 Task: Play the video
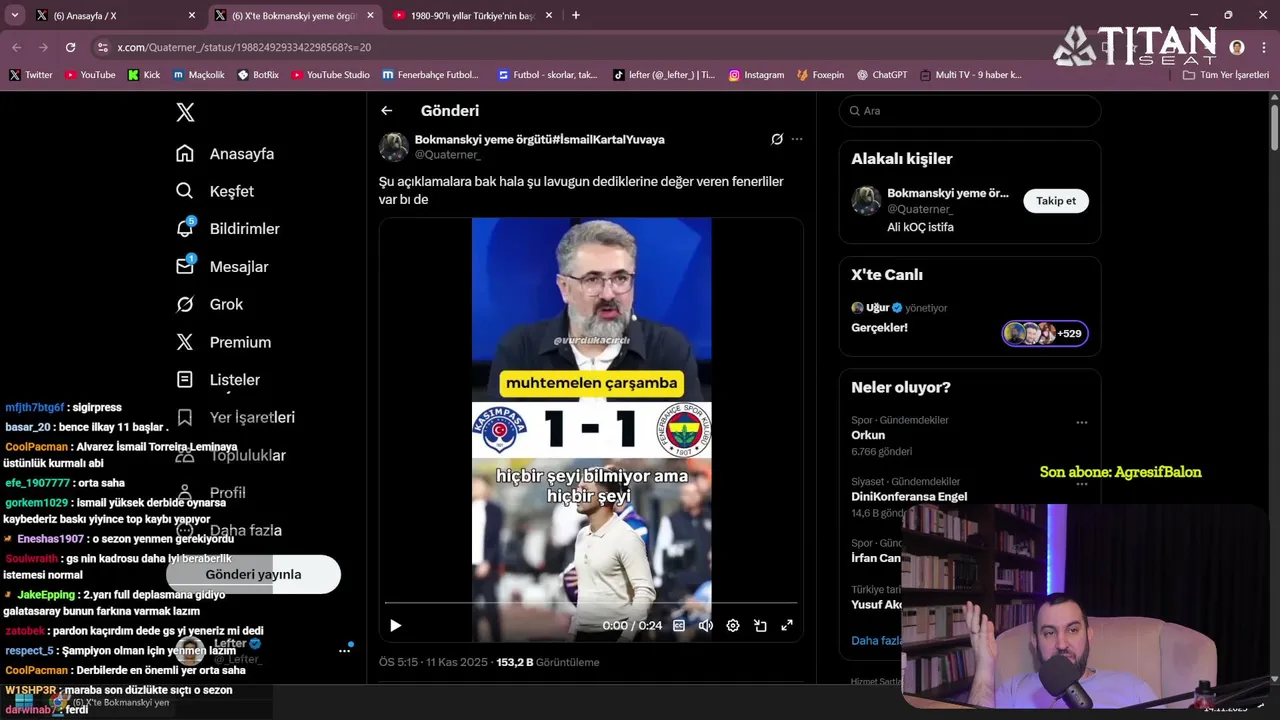coord(395,625)
